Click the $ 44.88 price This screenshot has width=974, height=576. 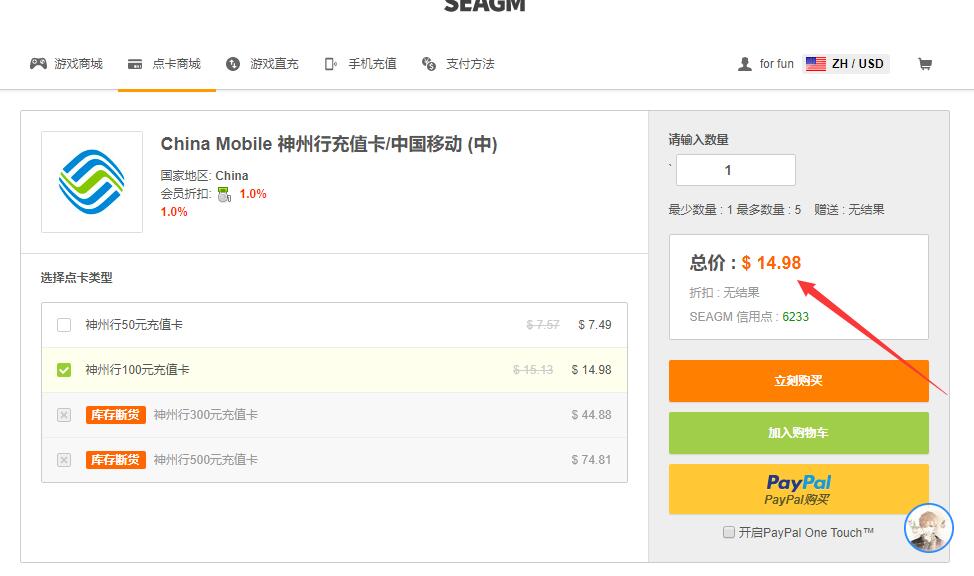click(x=591, y=414)
